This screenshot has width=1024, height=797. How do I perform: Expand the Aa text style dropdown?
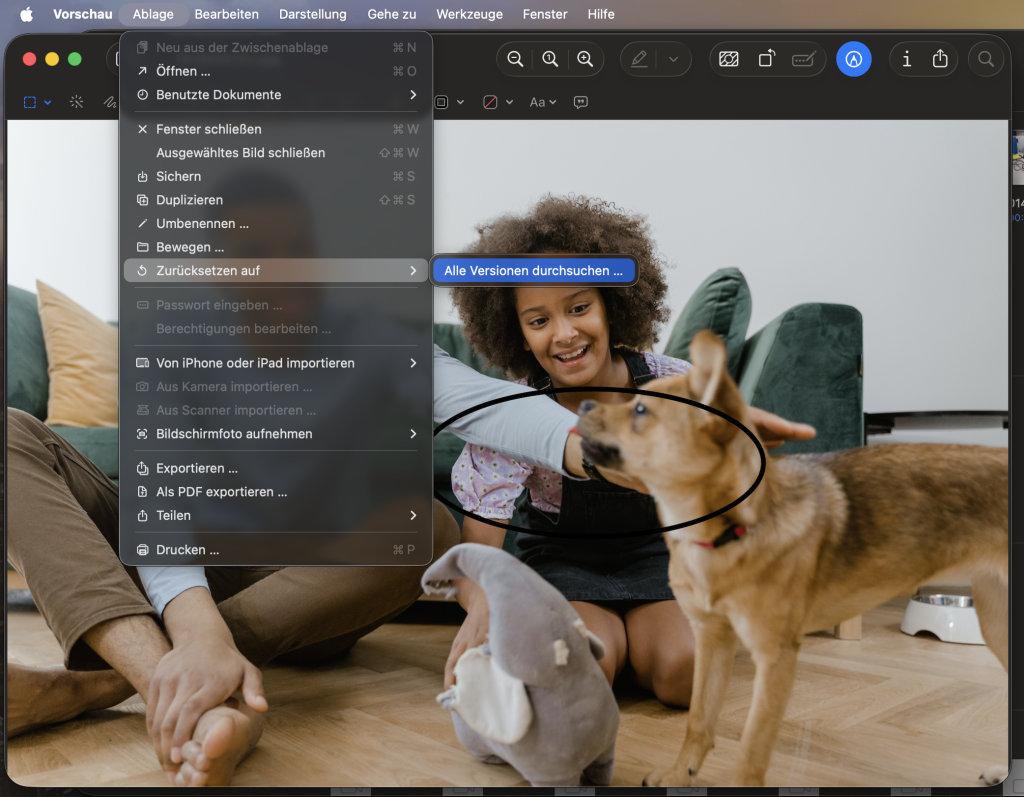(x=543, y=102)
